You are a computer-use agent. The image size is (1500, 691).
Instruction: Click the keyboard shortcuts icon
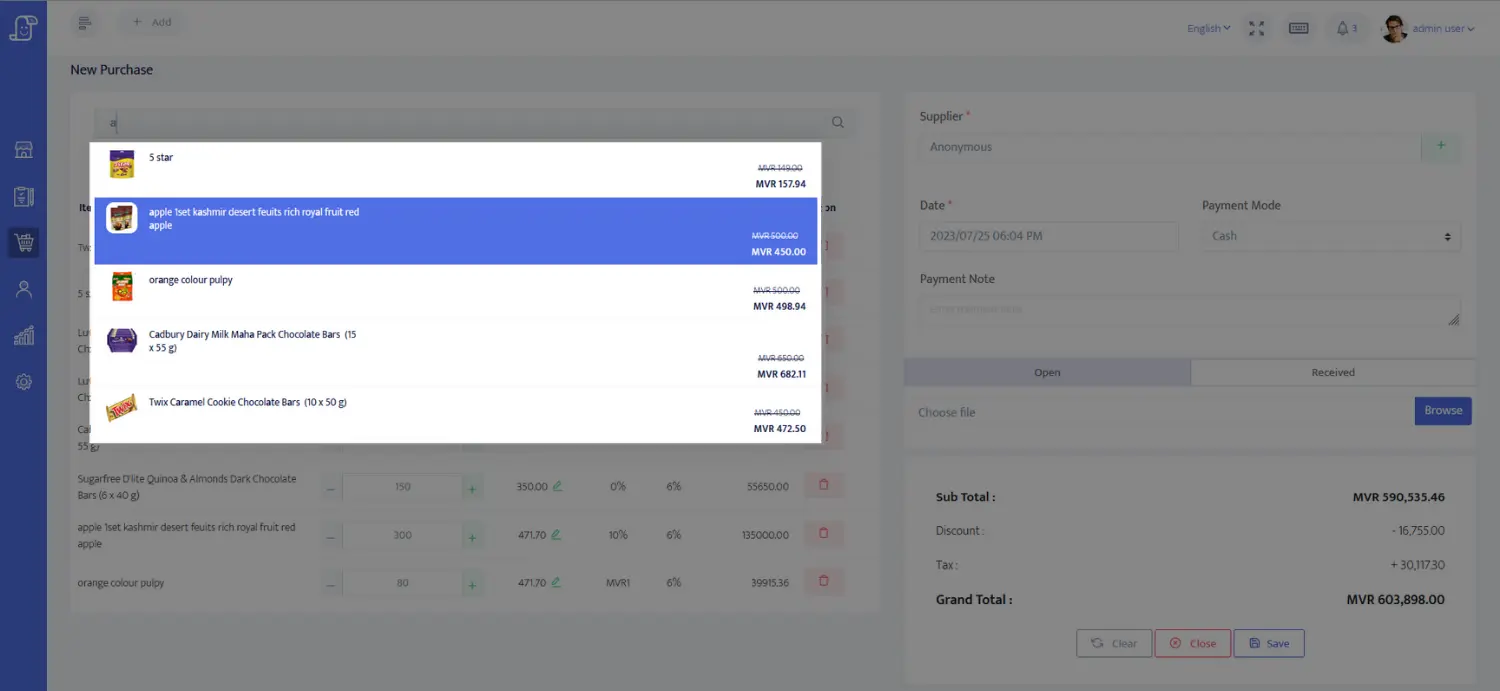coord(1299,28)
